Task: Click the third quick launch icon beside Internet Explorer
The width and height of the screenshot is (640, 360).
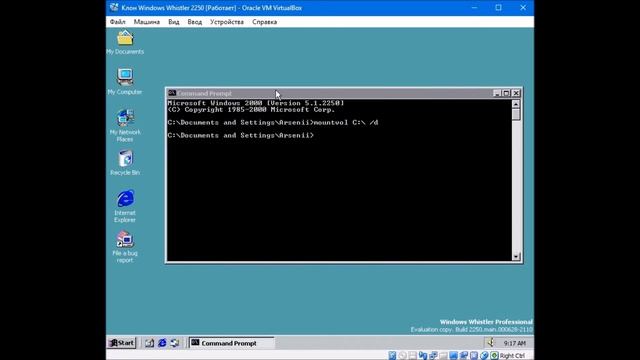Action: pos(175,343)
